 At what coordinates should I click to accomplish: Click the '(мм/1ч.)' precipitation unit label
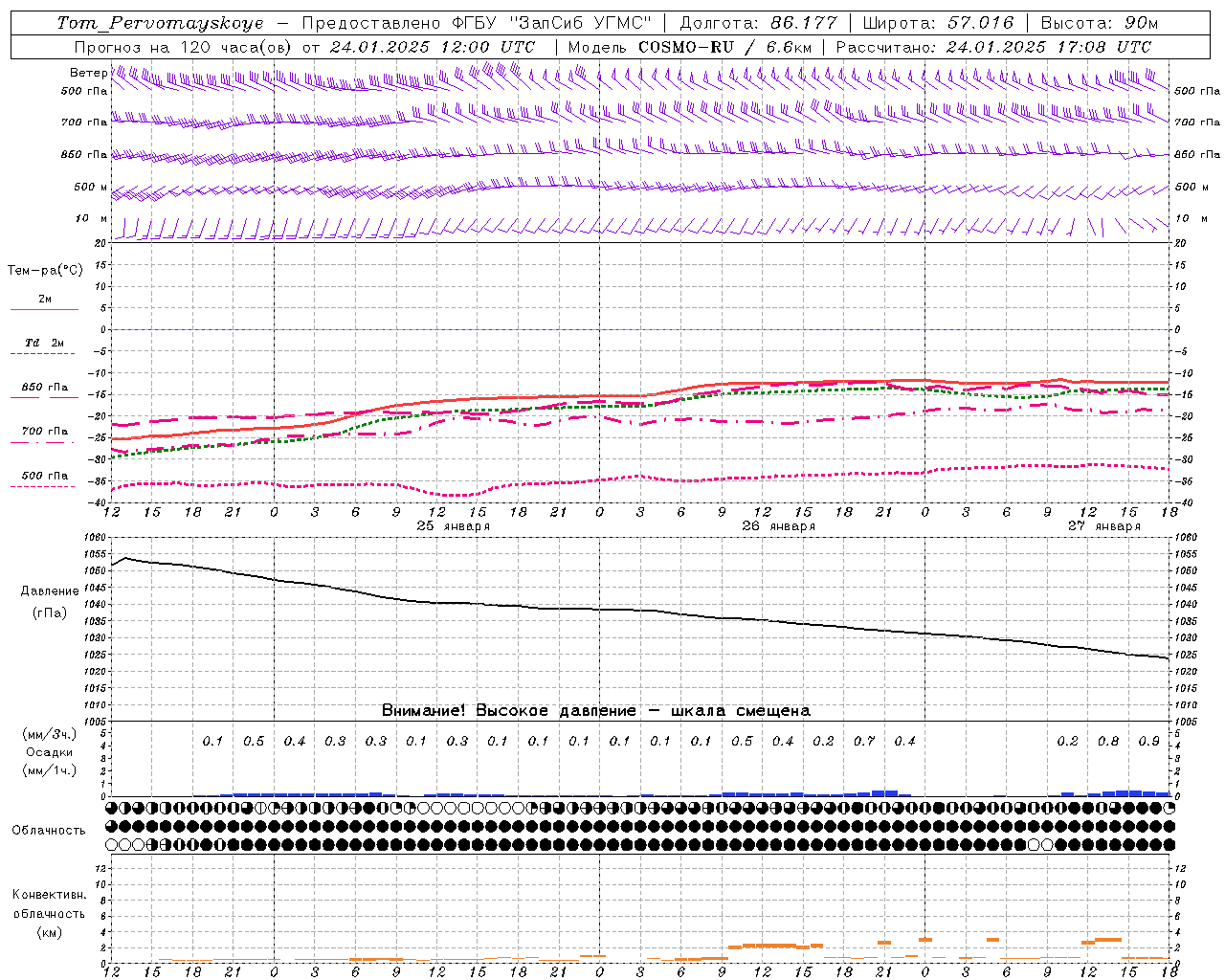(50, 770)
